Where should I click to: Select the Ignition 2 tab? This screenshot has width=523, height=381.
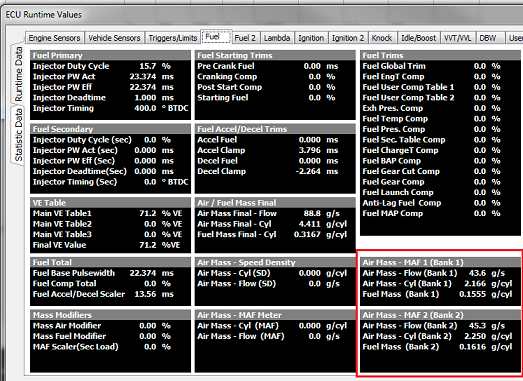[348, 38]
